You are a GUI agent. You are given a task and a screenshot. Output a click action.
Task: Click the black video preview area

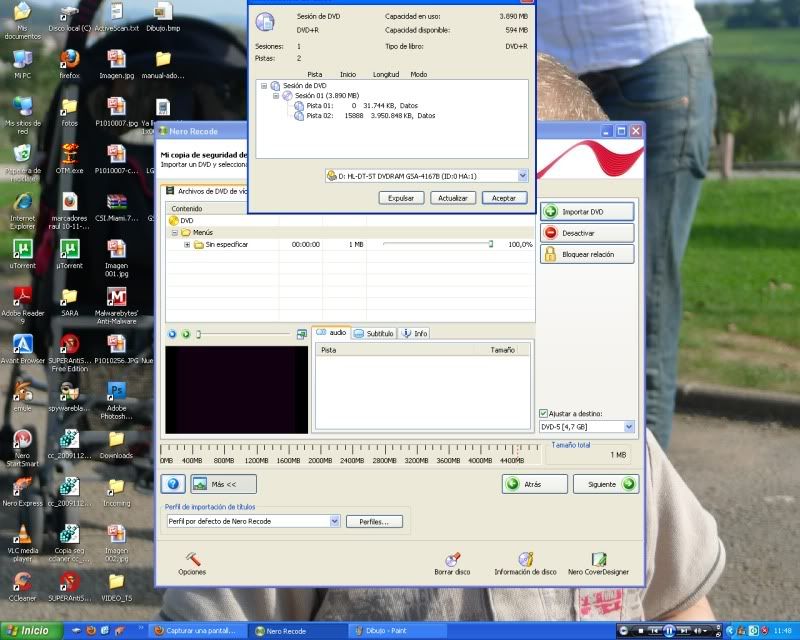click(237, 390)
